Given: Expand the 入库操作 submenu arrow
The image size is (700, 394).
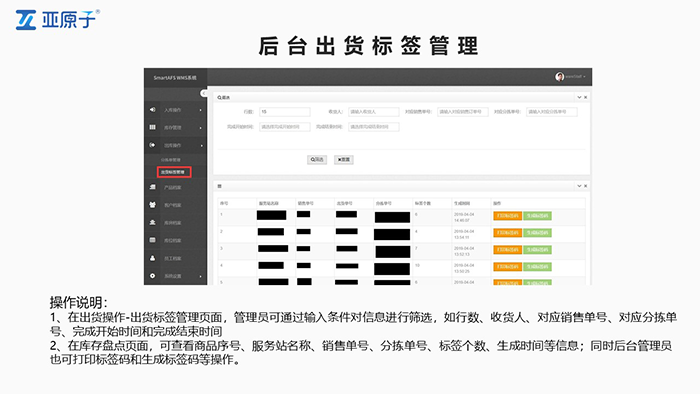Looking at the screenshot, I should tap(200, 110).
